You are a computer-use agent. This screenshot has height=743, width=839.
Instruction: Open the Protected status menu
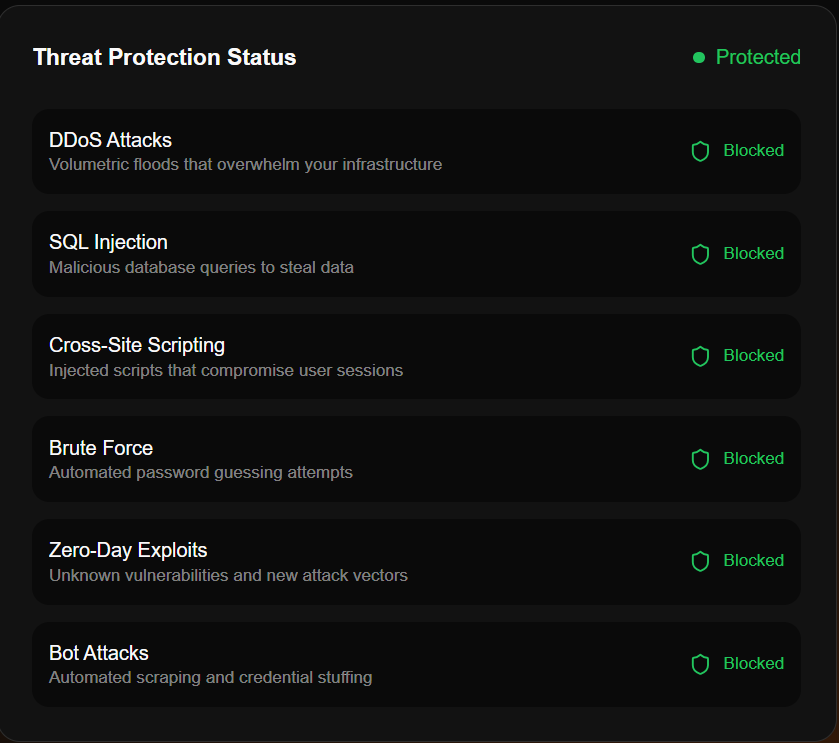tap(757, 57)
